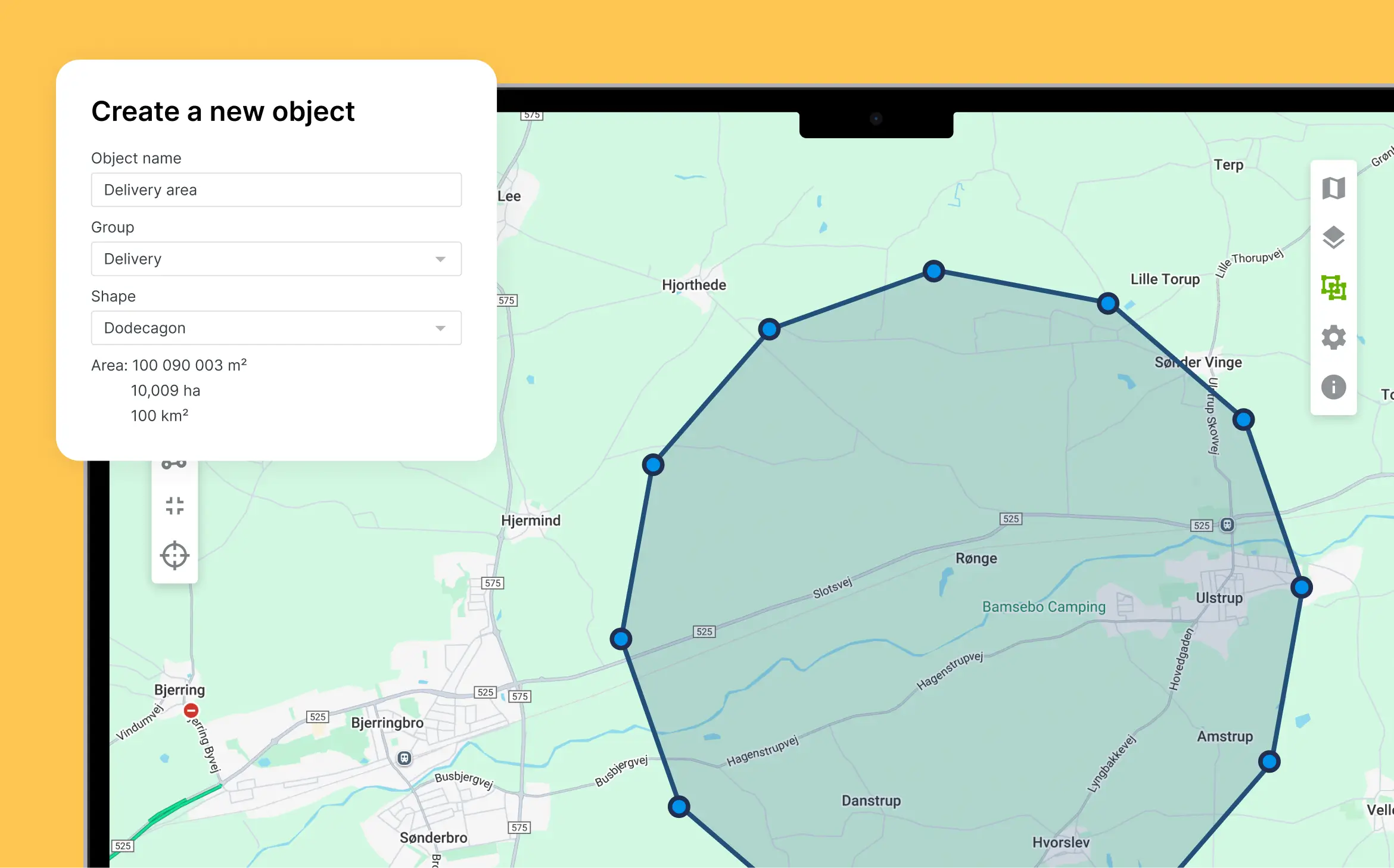
Task: Click the Bamsebo Camping map label
Action: [1044, 607]
